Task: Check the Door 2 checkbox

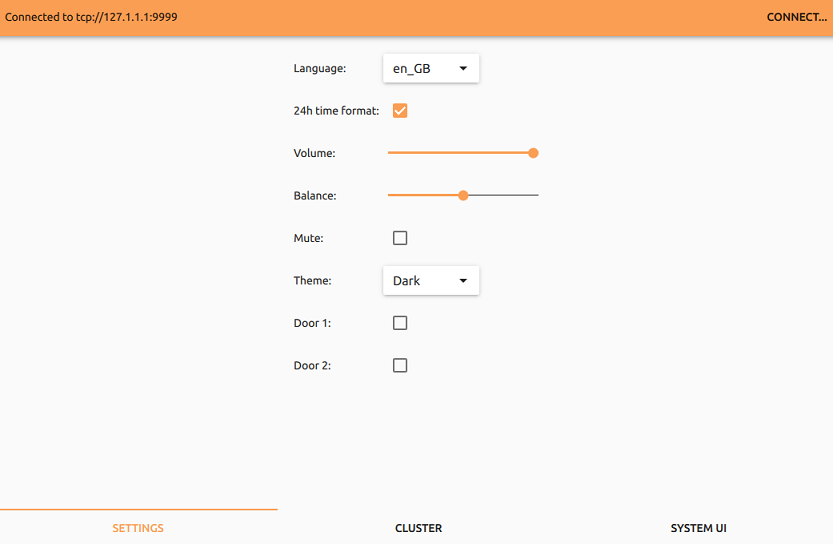Action: click(400, 366)
